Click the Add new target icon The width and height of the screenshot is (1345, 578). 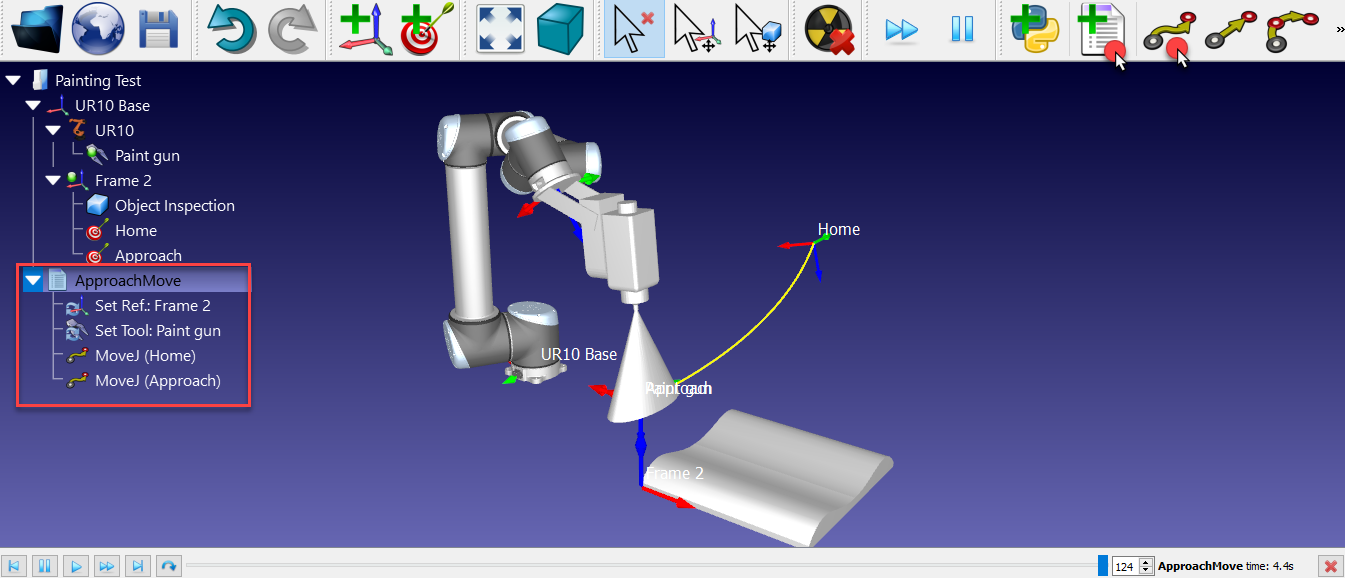pos(427,30)
